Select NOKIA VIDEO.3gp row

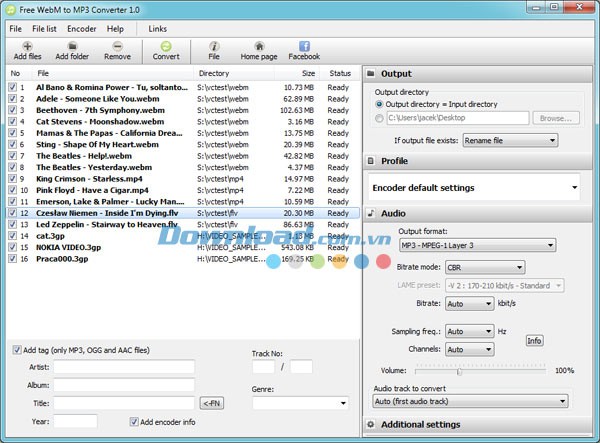[183, 247]
